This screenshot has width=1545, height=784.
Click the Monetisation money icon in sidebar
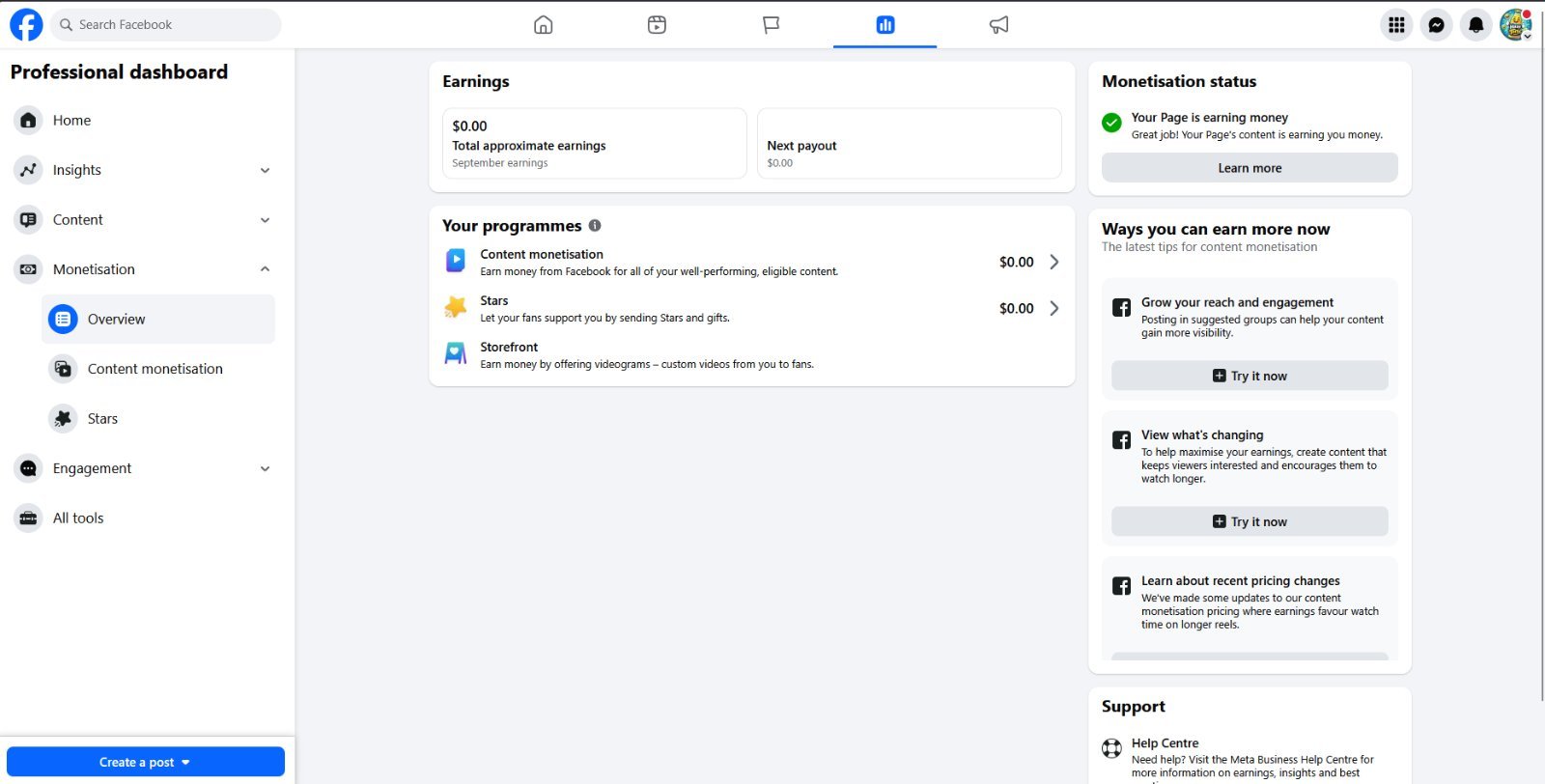(28, 269)
